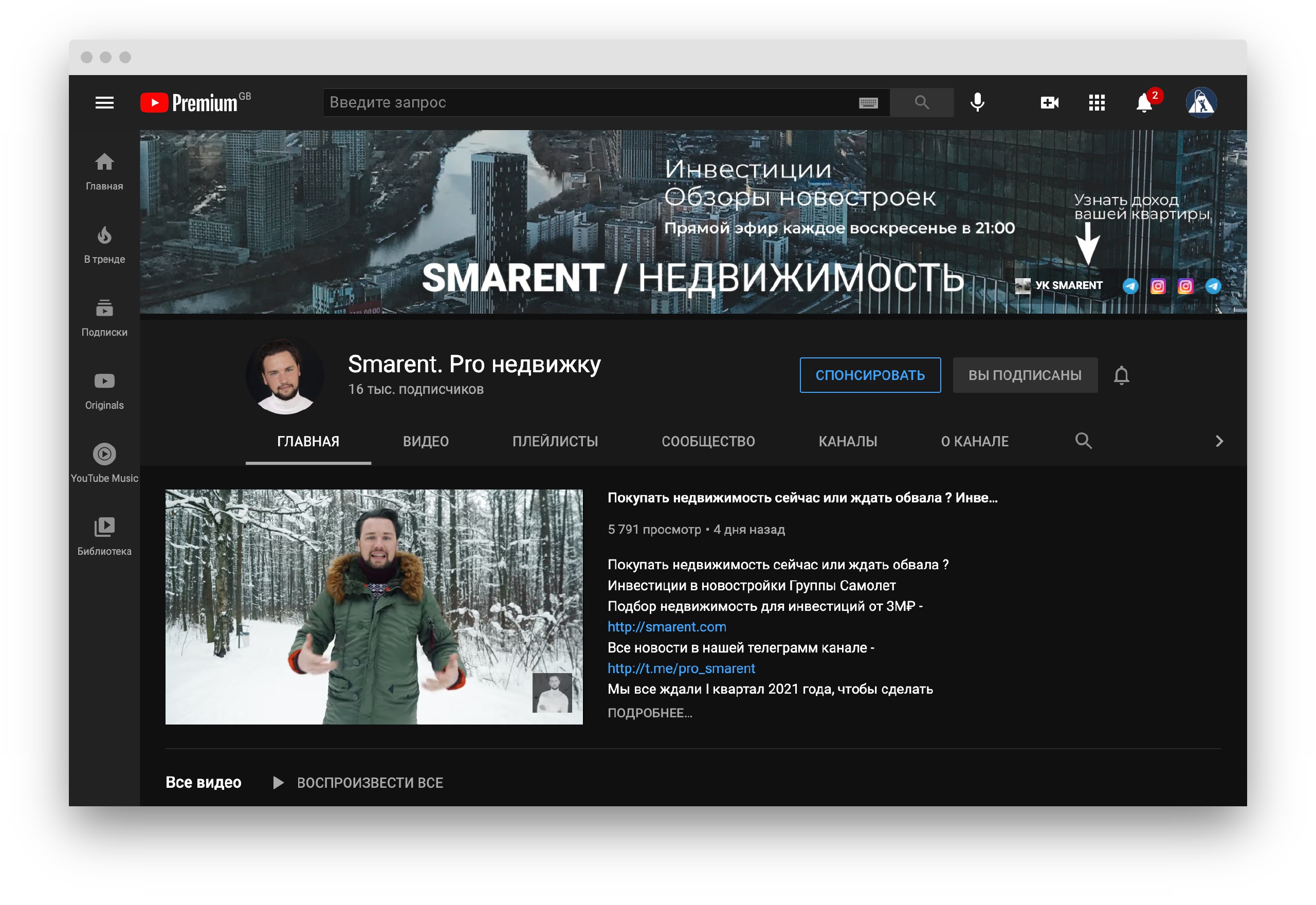Click the channel search magnifier icon
Viewport: 1316px width, 905px height.
pyautogui.click(x=1083, y=441)
